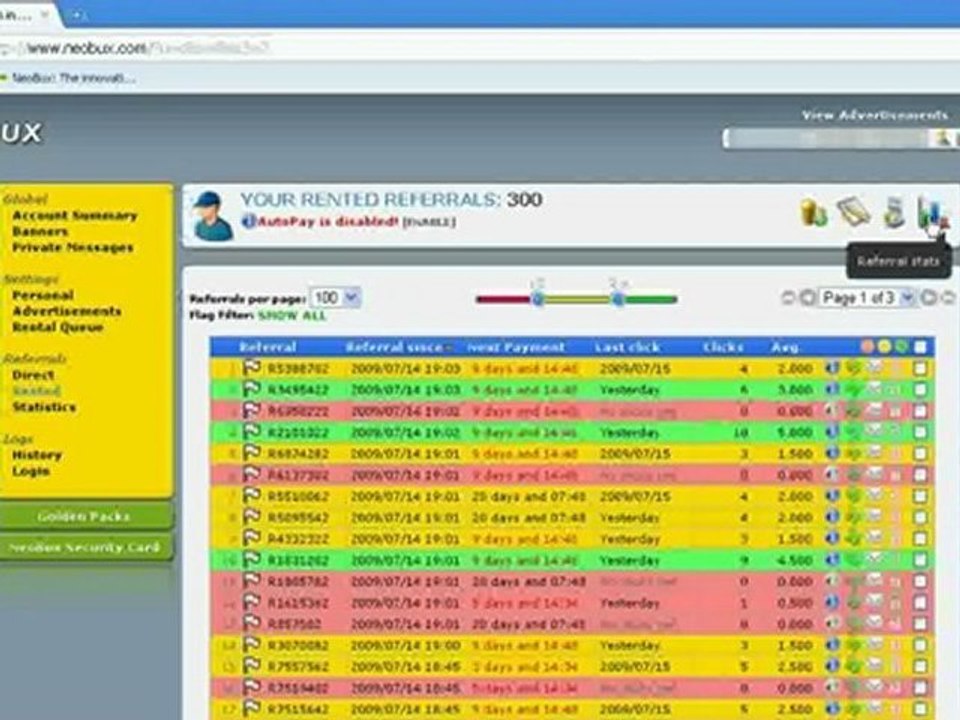This screenshot has width=960, height=720.
Task: Click envelope icon on row with Avg 4.500
Action: 875,559
